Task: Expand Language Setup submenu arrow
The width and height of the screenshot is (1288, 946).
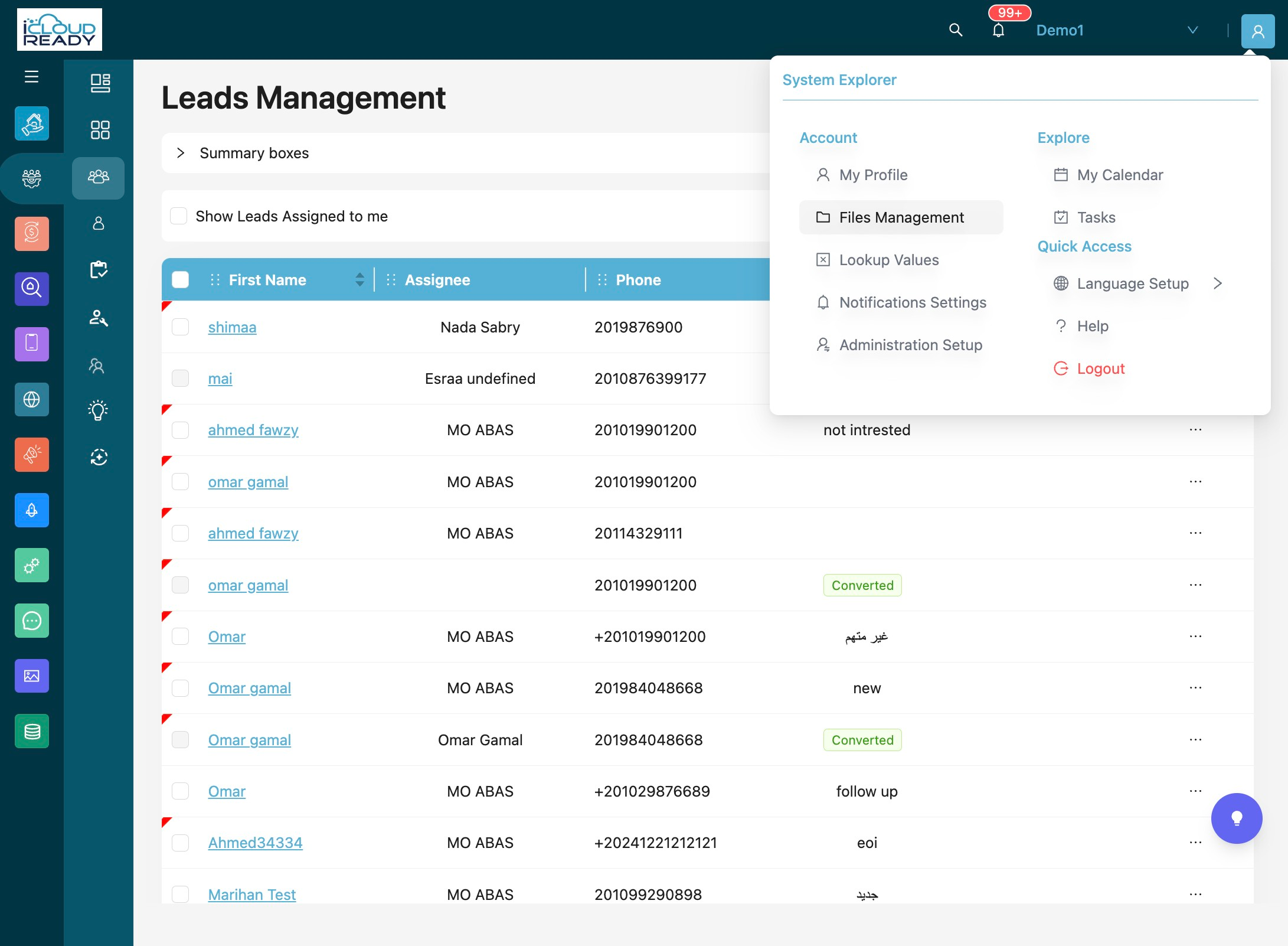Action: 1217,283
